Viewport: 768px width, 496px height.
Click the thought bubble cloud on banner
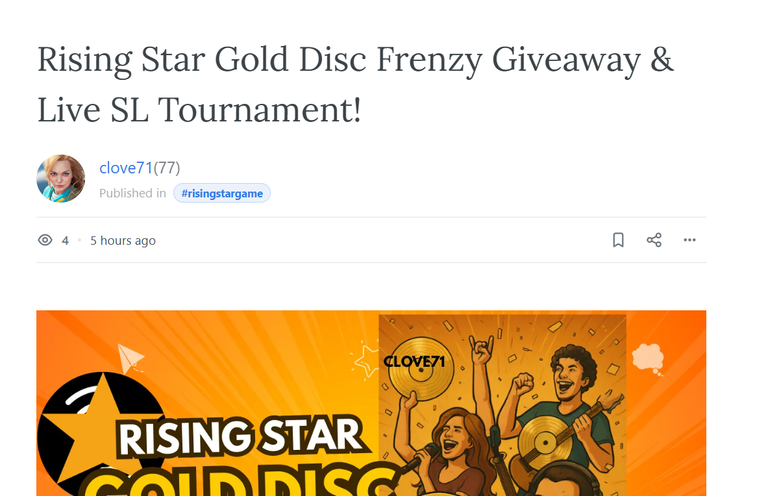click(648, 359)
